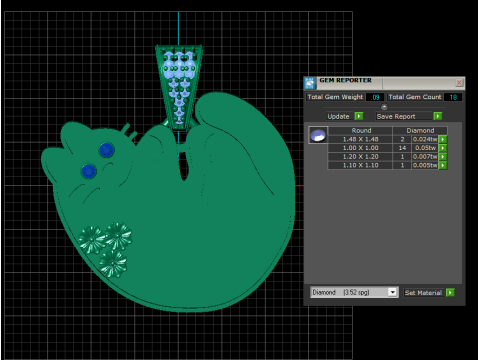The height and width of the screenshot is (360, 480).
Task: Click green arrow on 1.20 X 1.20 row
Action: coord(443,157)
